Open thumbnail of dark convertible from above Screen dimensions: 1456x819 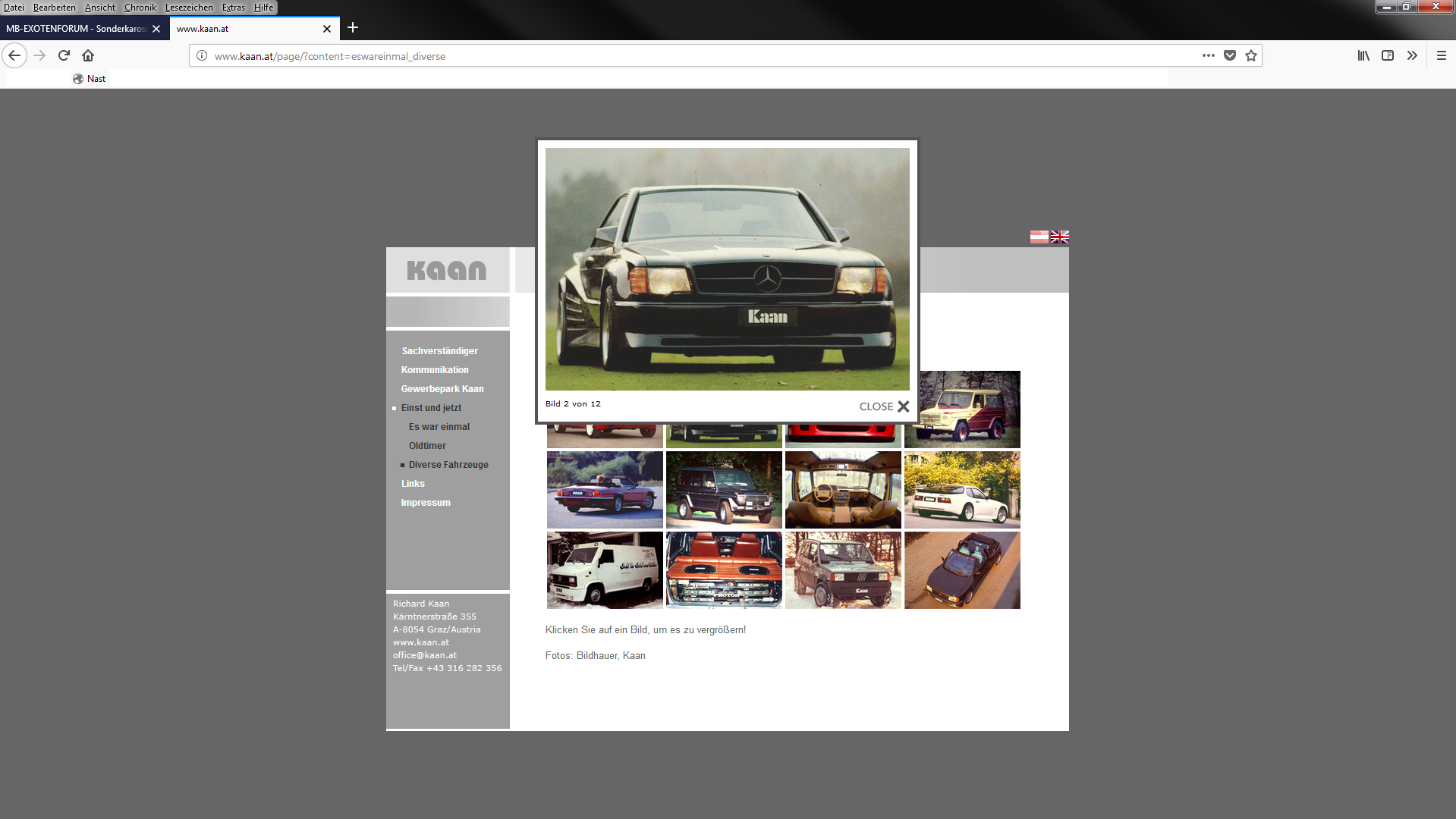tap(962, 570)
